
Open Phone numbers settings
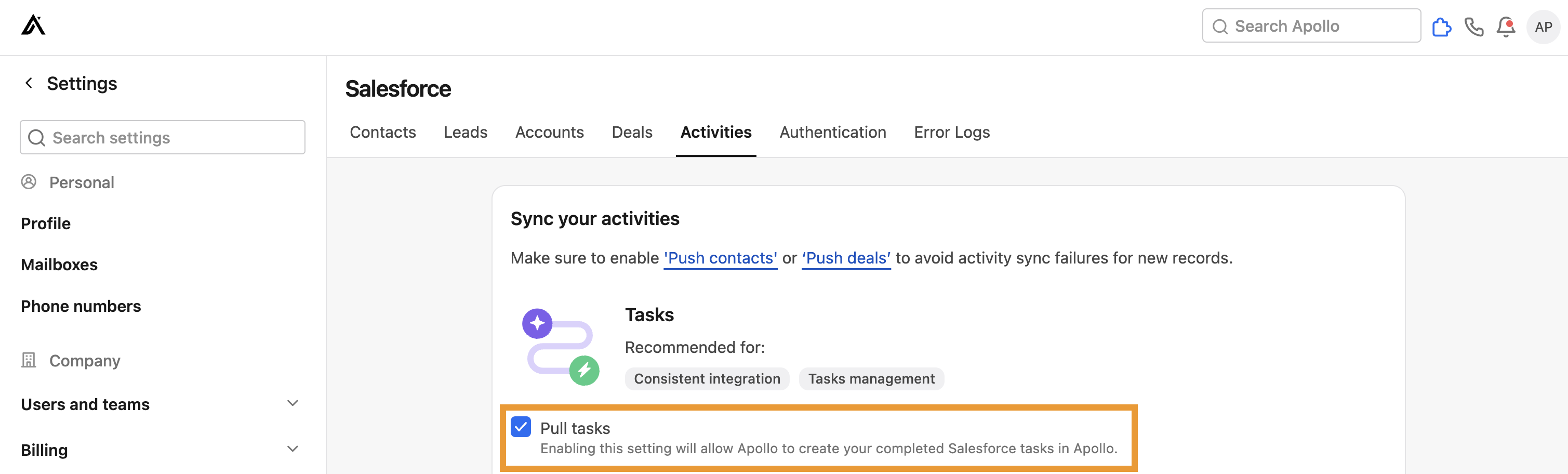tap(81, 306)
